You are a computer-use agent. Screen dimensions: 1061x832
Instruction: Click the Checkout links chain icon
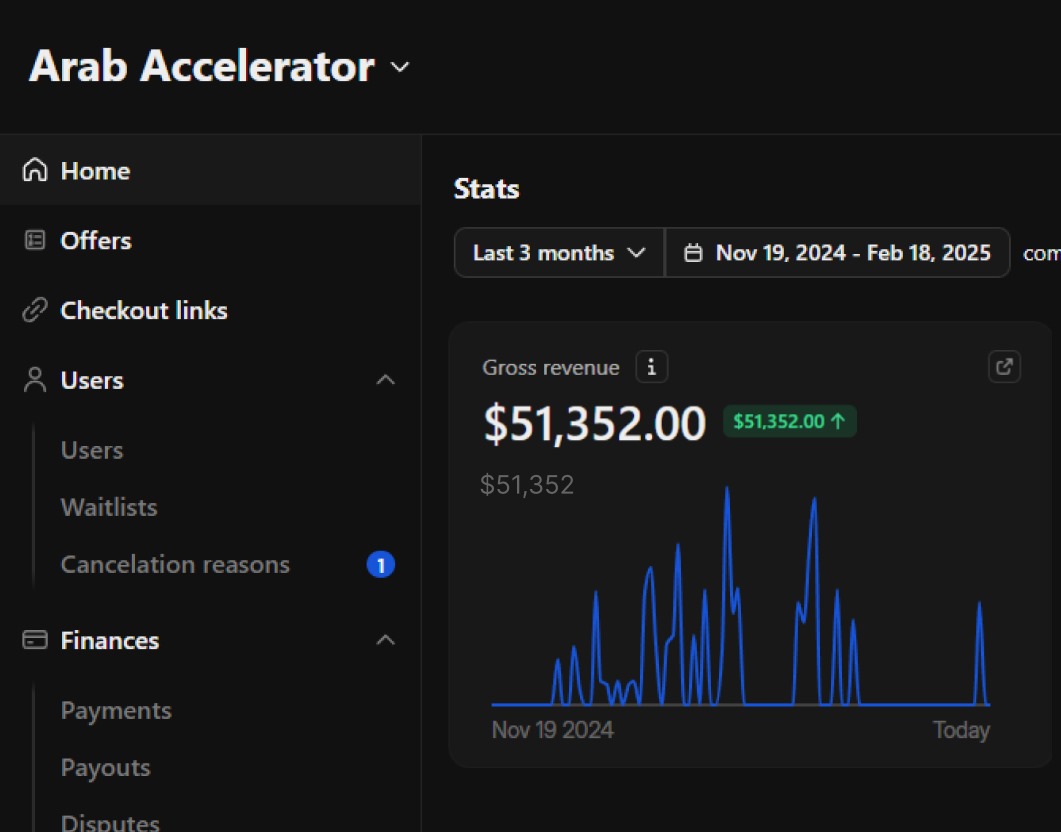[x=35, y=311]
